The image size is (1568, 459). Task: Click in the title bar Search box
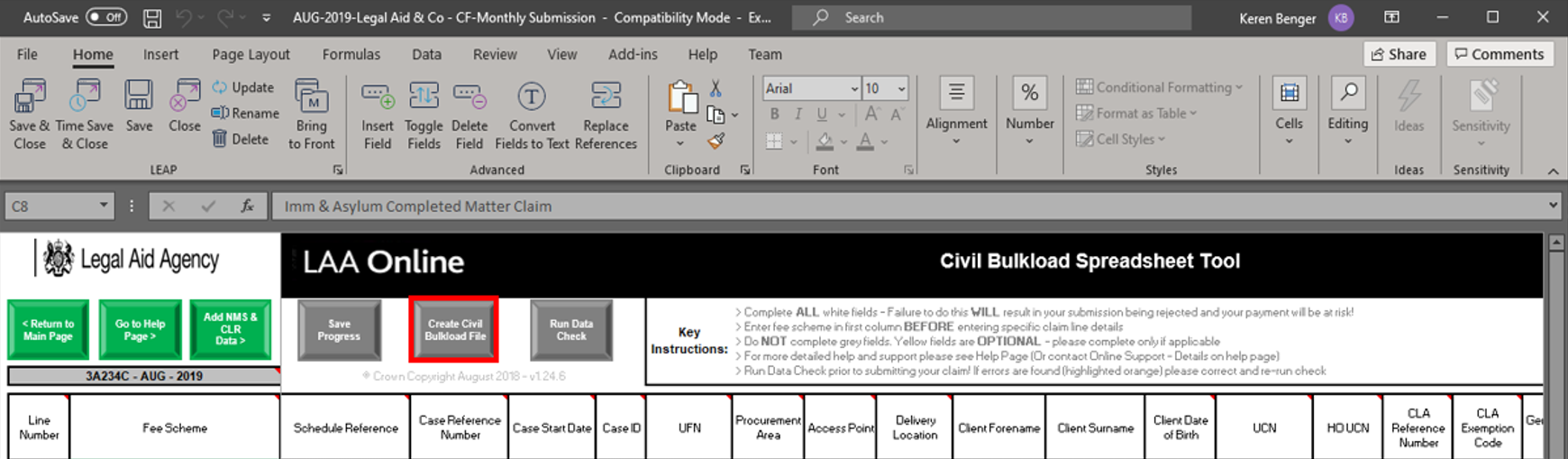991,17
